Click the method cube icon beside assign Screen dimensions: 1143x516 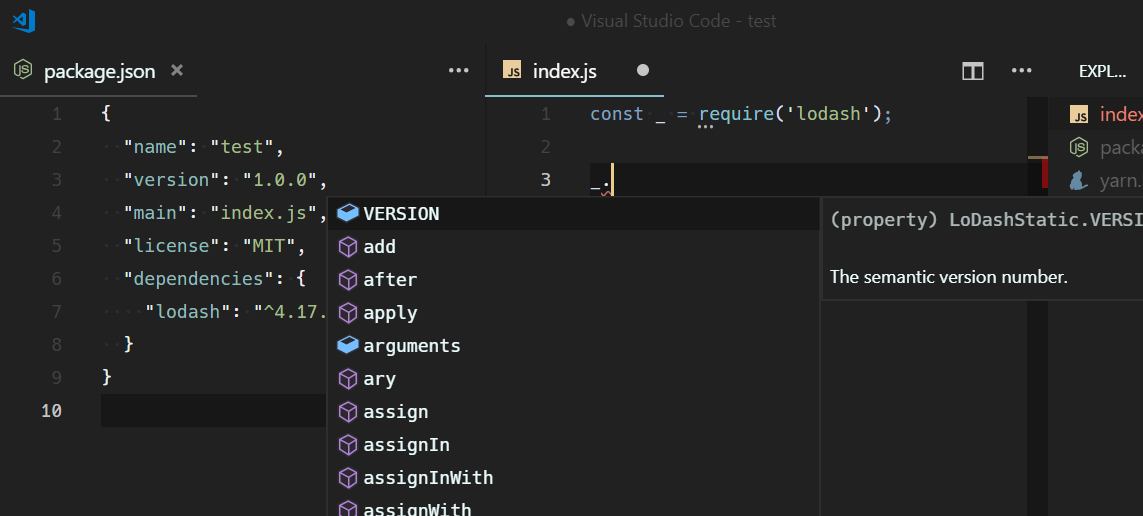[x=348, y=412]
